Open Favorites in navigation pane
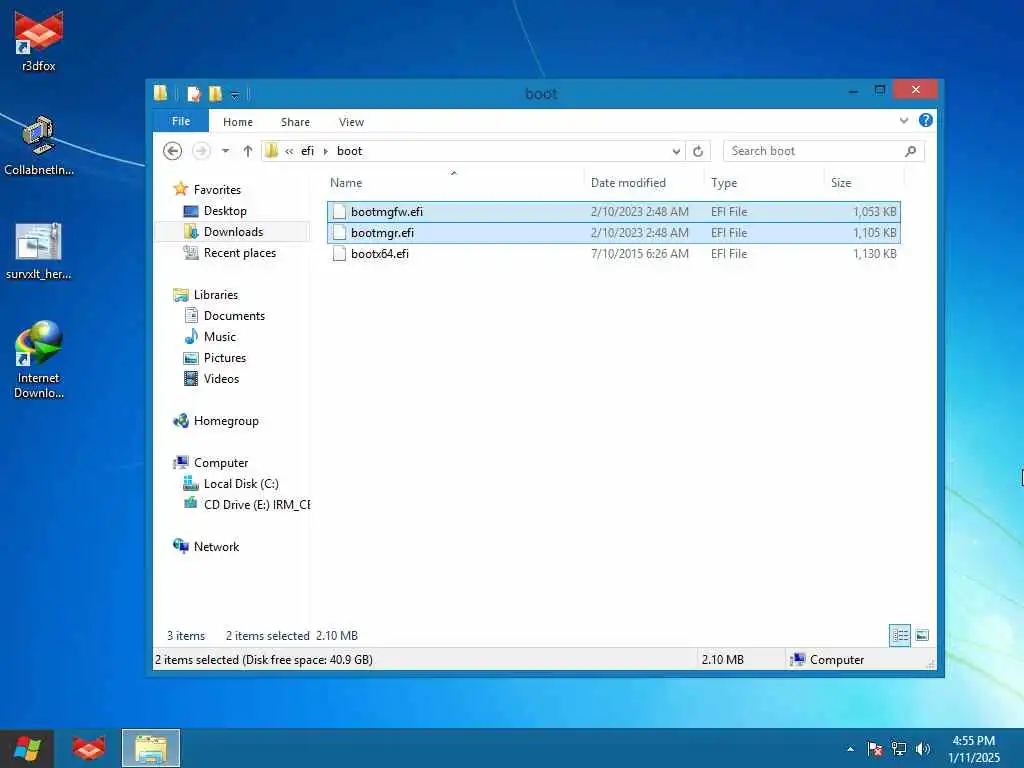The width and height of the screenshot is (1024, 768). [217, 189]
